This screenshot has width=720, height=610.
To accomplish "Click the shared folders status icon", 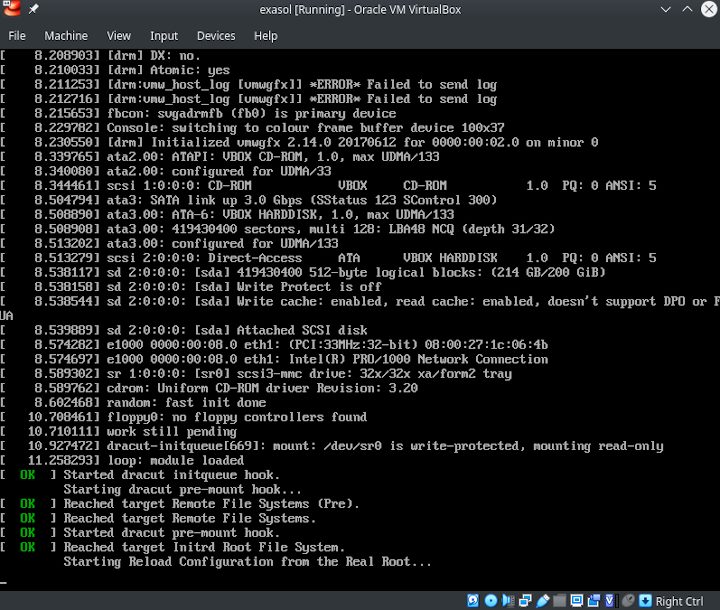I will click(x=559, y=600).
